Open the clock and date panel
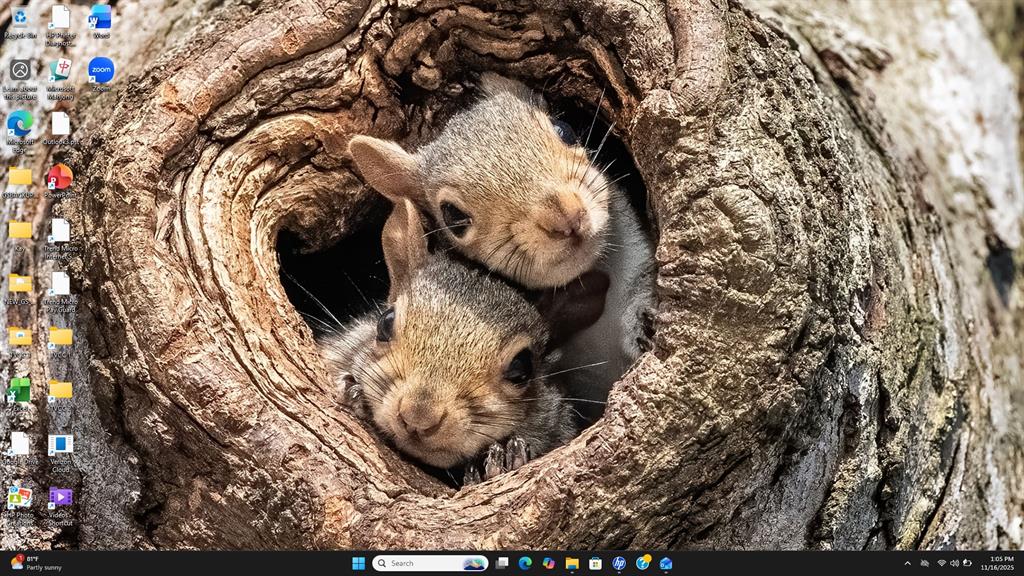 1000,563
